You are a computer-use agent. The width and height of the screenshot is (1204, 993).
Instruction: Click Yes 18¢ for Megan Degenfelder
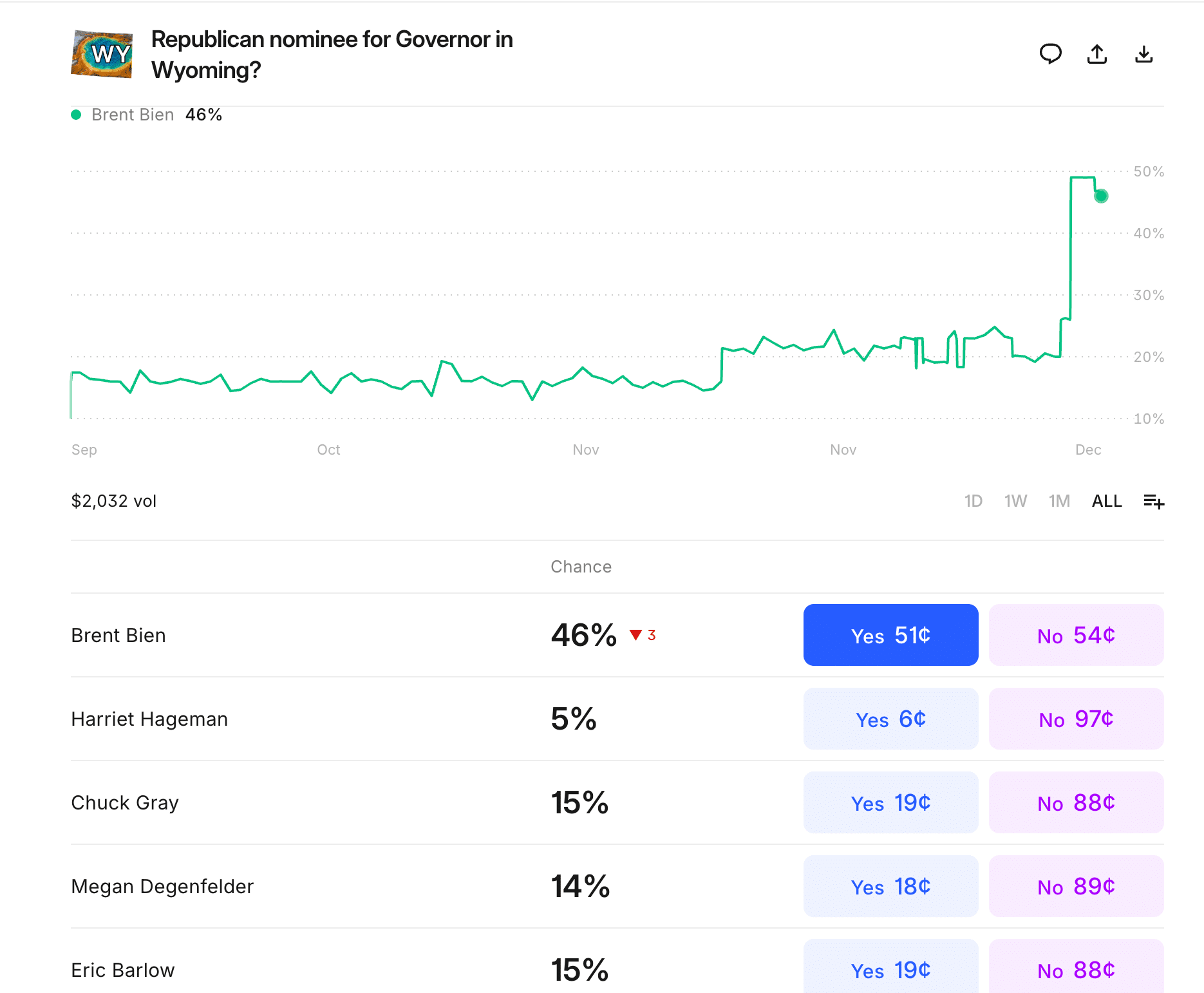pos(890,886)
